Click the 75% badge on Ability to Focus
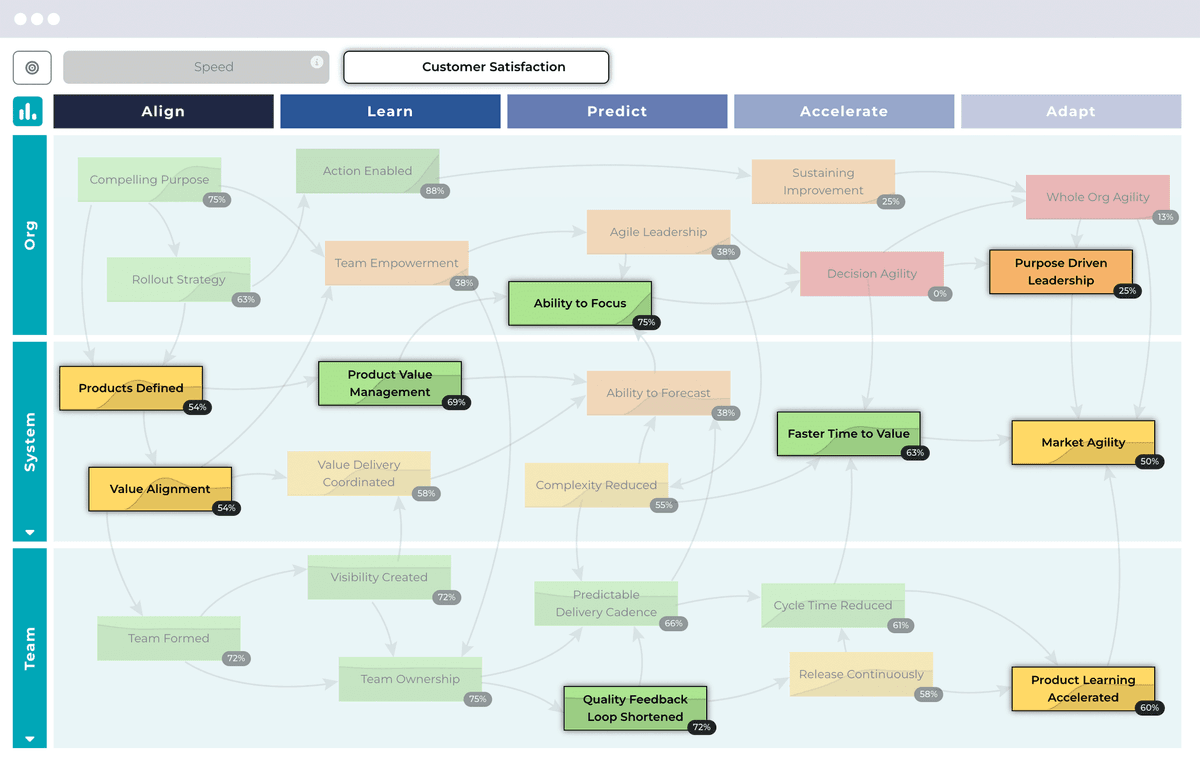Image resolution: width=1200 pixels, height=761 pixels. [645, 322]
